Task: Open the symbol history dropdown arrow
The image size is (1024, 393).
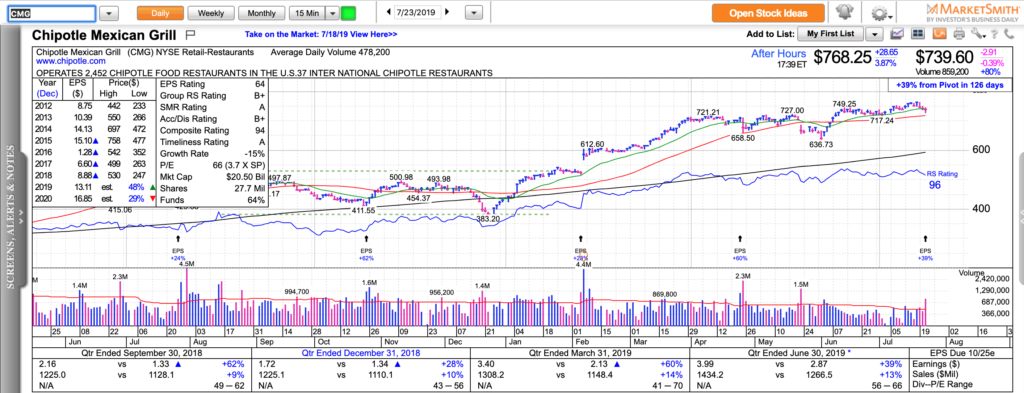Action: [x=109, y=13]
